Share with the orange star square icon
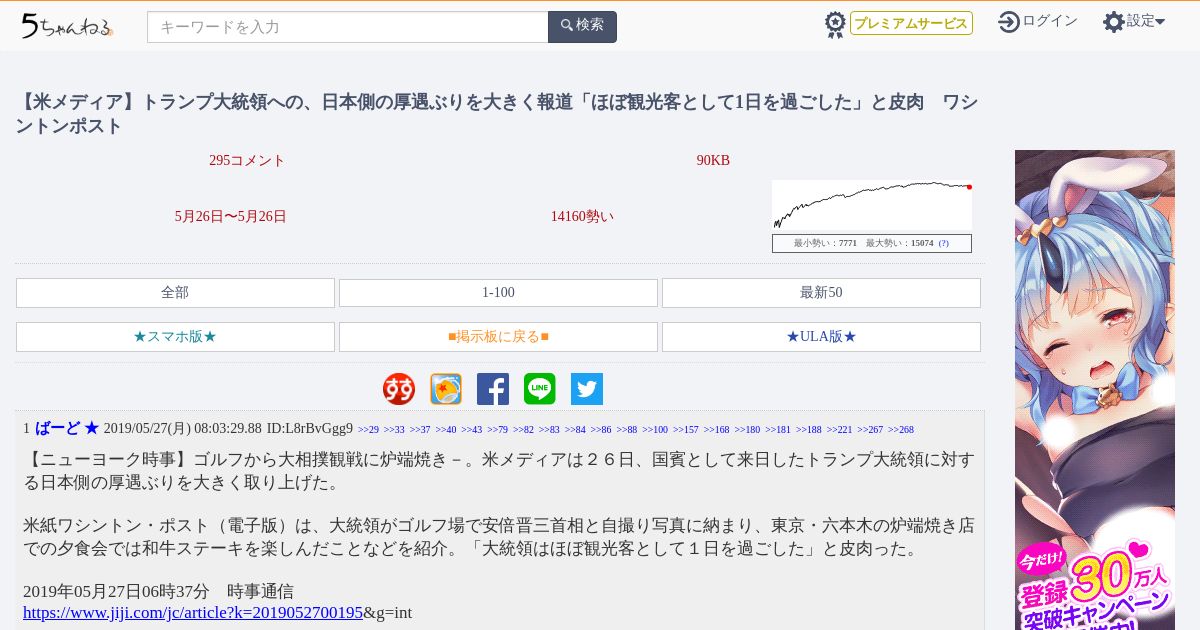Image resolution: width=1200 pixels, height=630 pixels. point(446,389)
